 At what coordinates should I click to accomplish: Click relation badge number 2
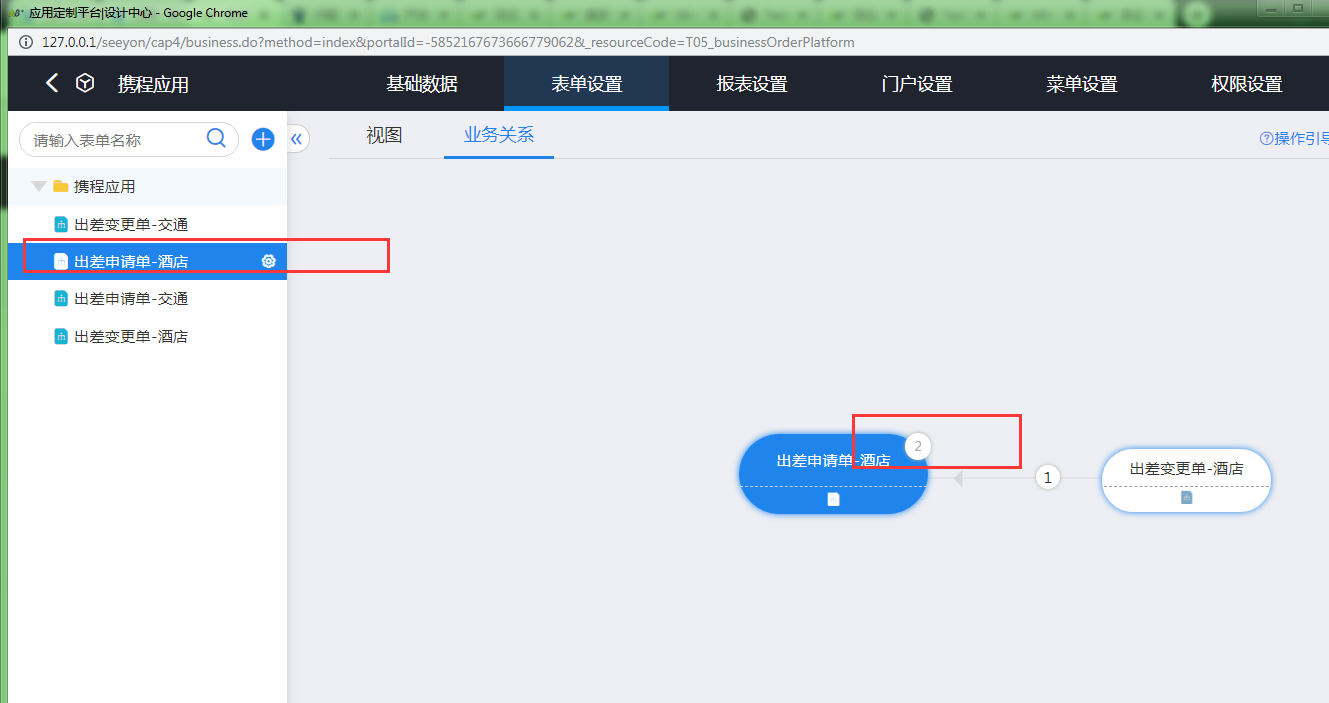click(x=918, y=447)
